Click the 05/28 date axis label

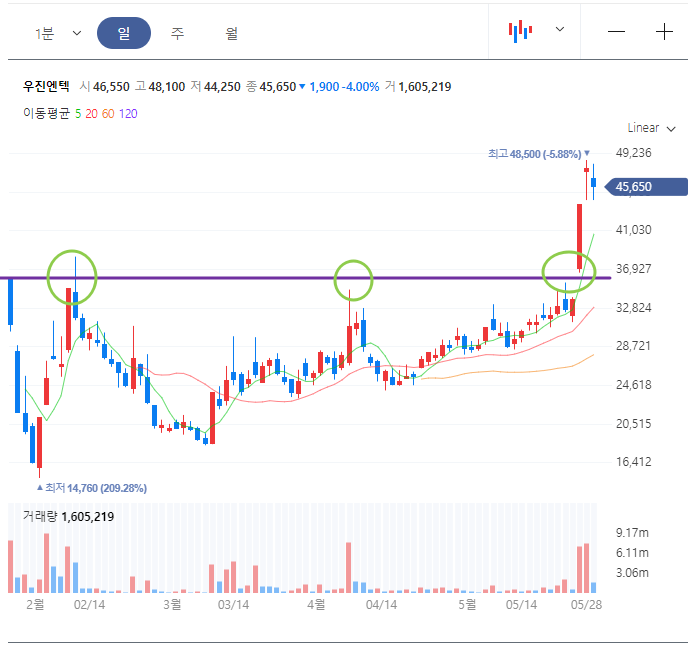tap(586, 604)
